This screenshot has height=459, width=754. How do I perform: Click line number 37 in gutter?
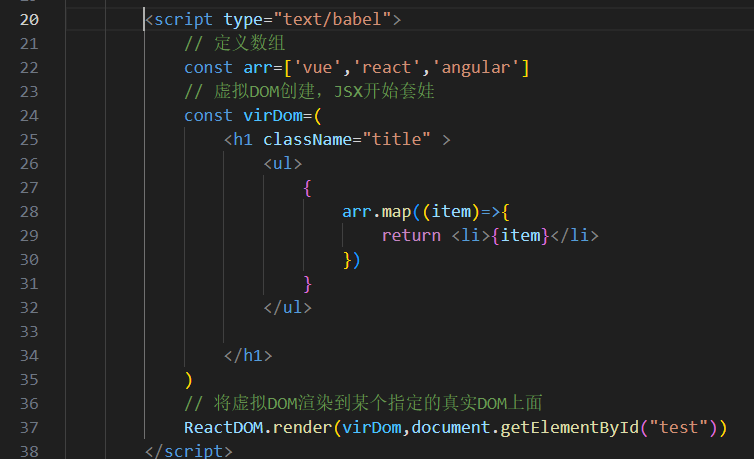pyautogui.click(x=29, y=428)
